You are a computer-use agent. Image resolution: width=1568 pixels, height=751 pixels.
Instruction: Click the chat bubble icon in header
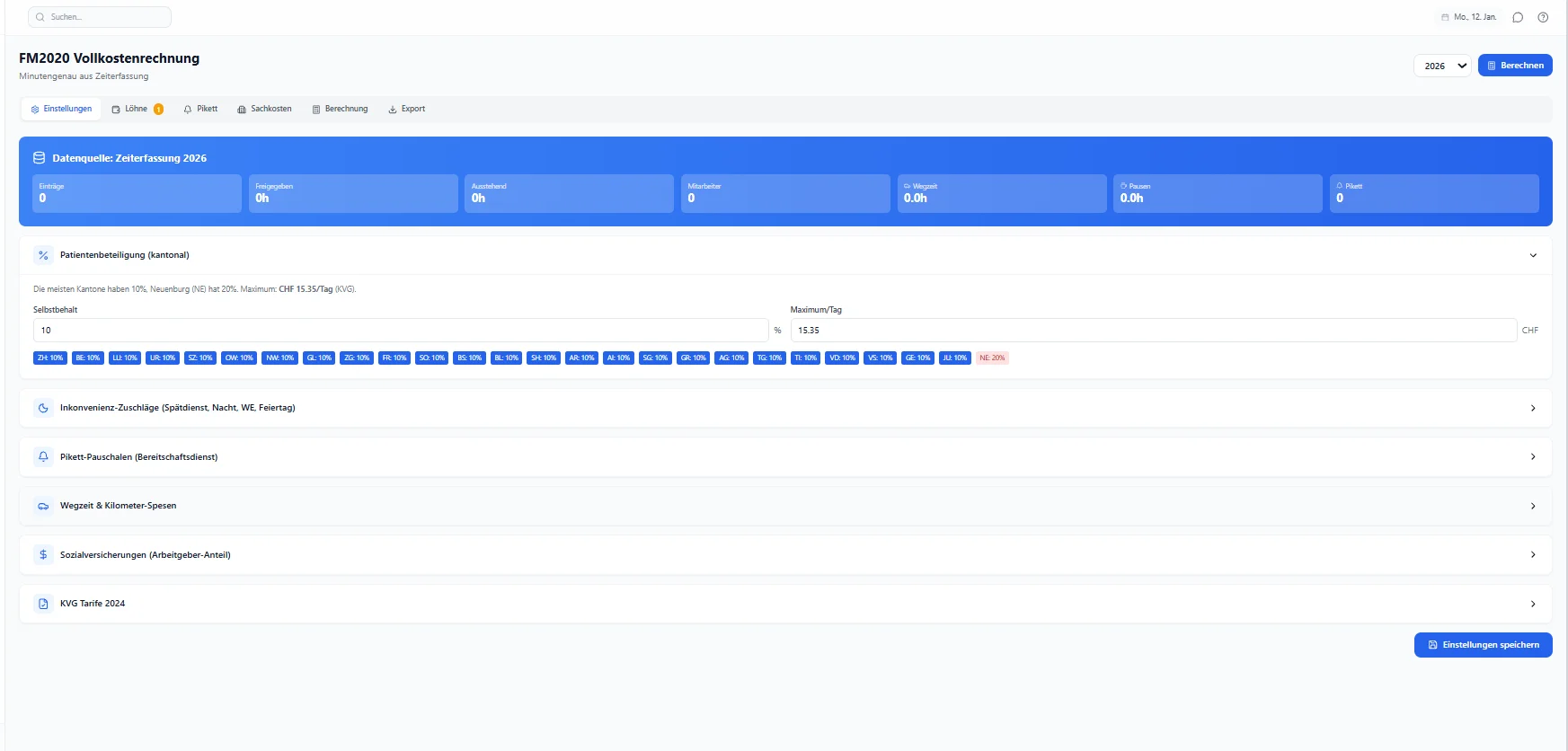pos(1518,17)
